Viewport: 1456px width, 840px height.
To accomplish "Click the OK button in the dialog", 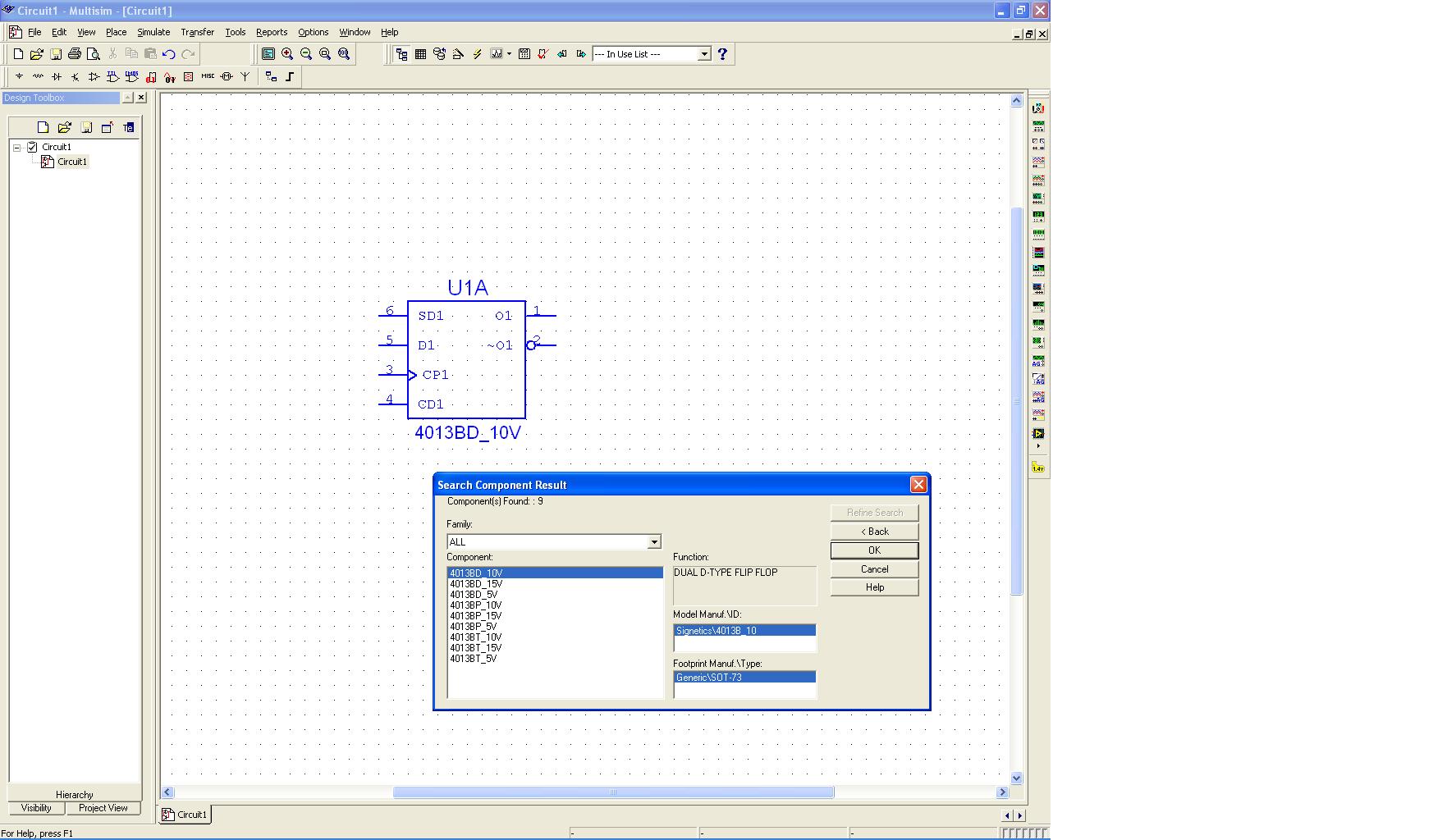I will pyautogui.click(x=874, y=550).
